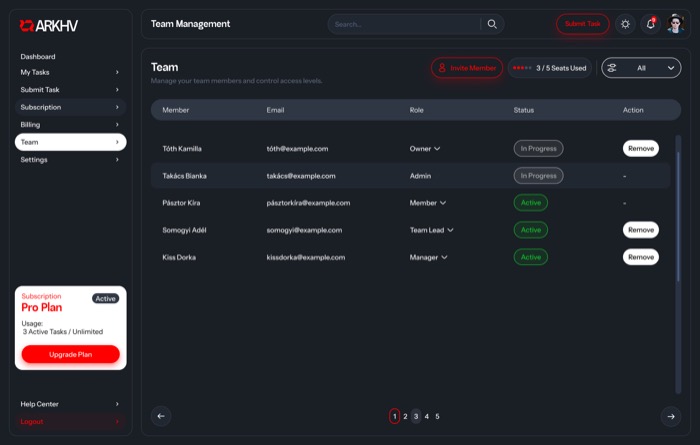Click the search magnifier icon
This screenshot has width=700, height=445.
[x=492, y=24]
